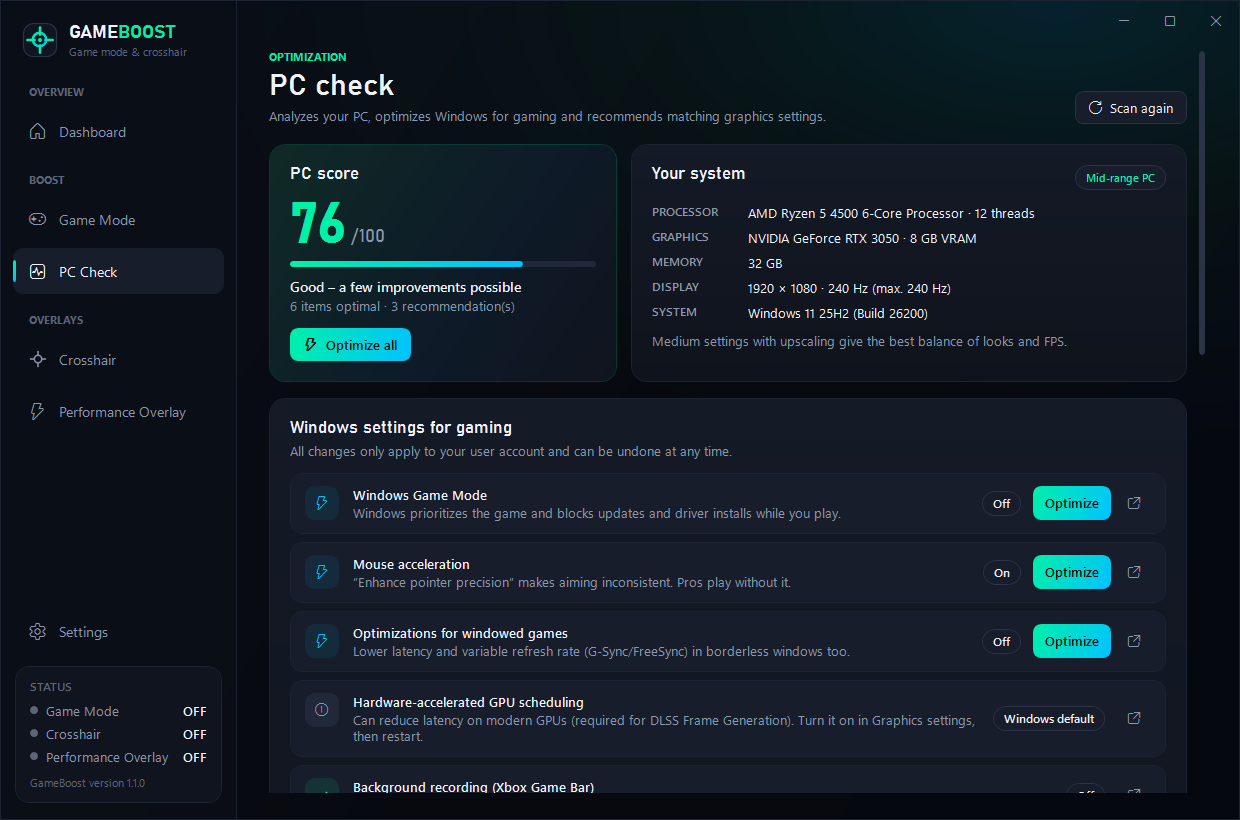Click Optimize all button

[x=350, y=345]
